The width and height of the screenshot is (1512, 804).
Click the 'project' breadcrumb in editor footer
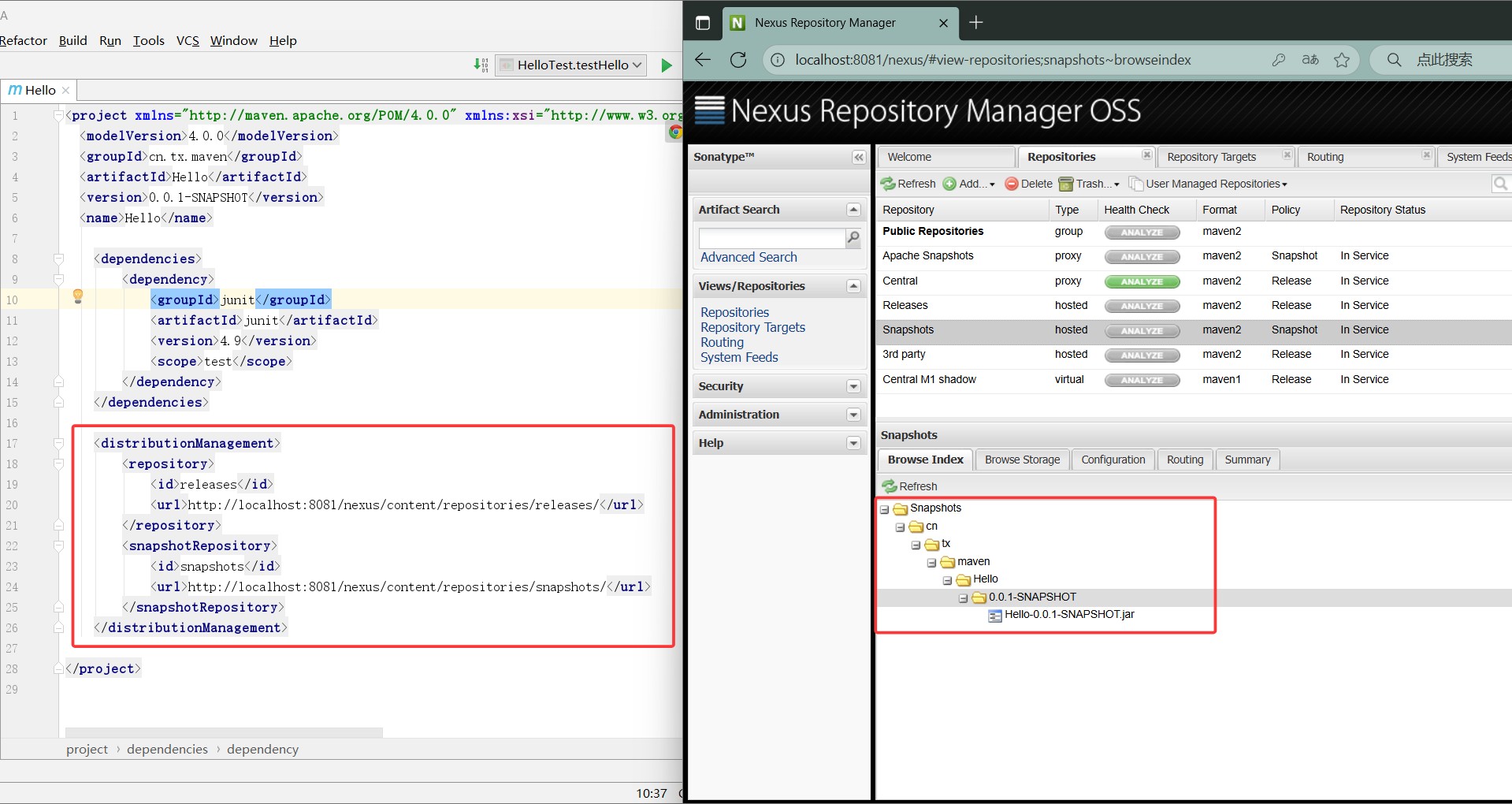(x=87, y=749)
